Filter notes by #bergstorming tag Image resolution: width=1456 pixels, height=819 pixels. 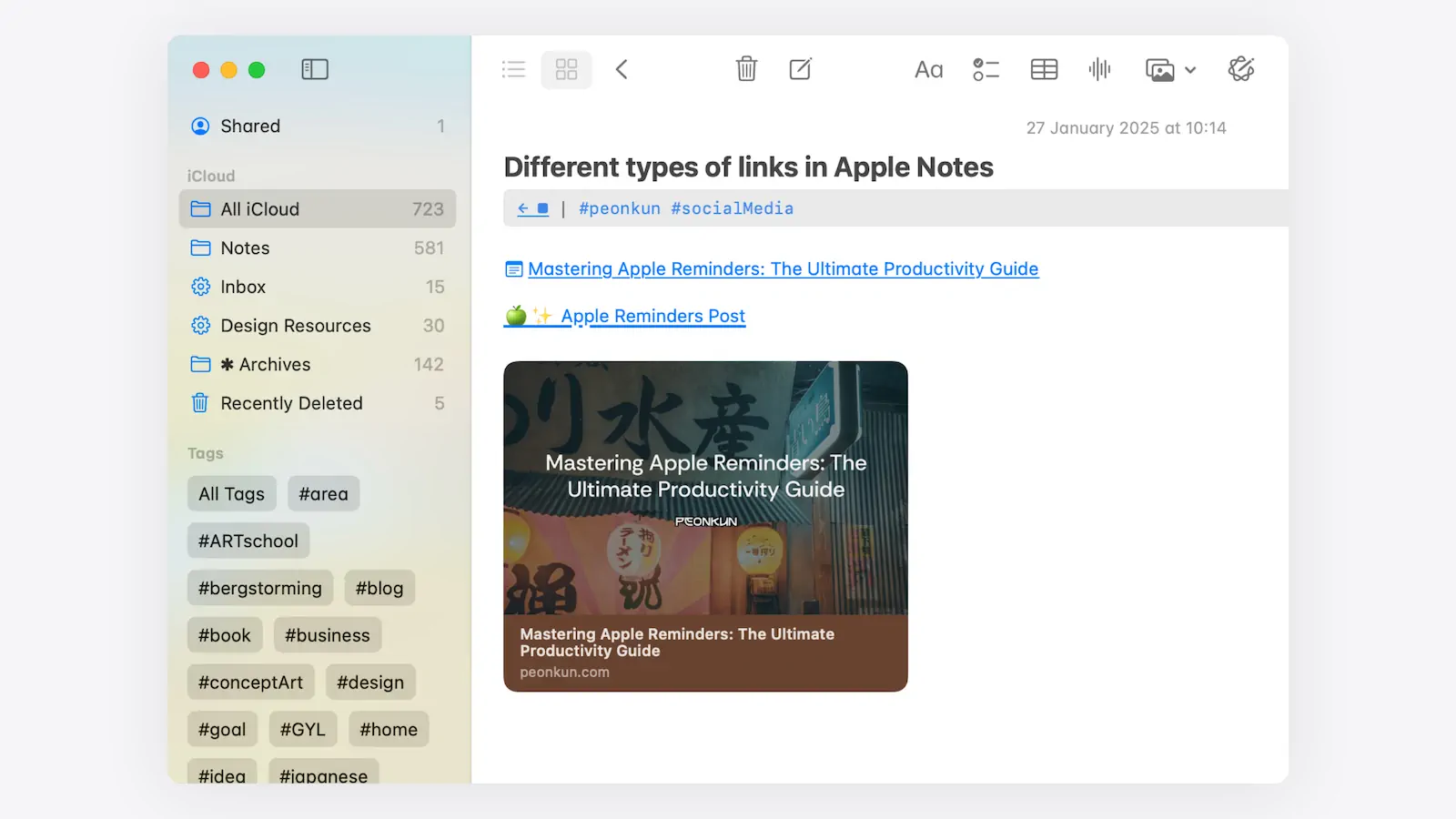260,588
